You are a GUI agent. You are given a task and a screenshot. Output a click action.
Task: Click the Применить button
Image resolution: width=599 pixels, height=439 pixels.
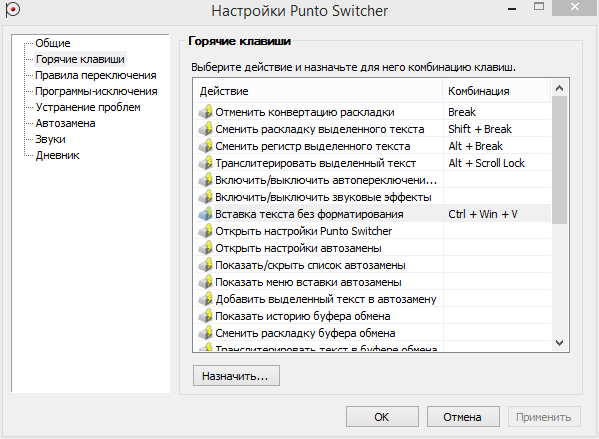pos(544,416)
